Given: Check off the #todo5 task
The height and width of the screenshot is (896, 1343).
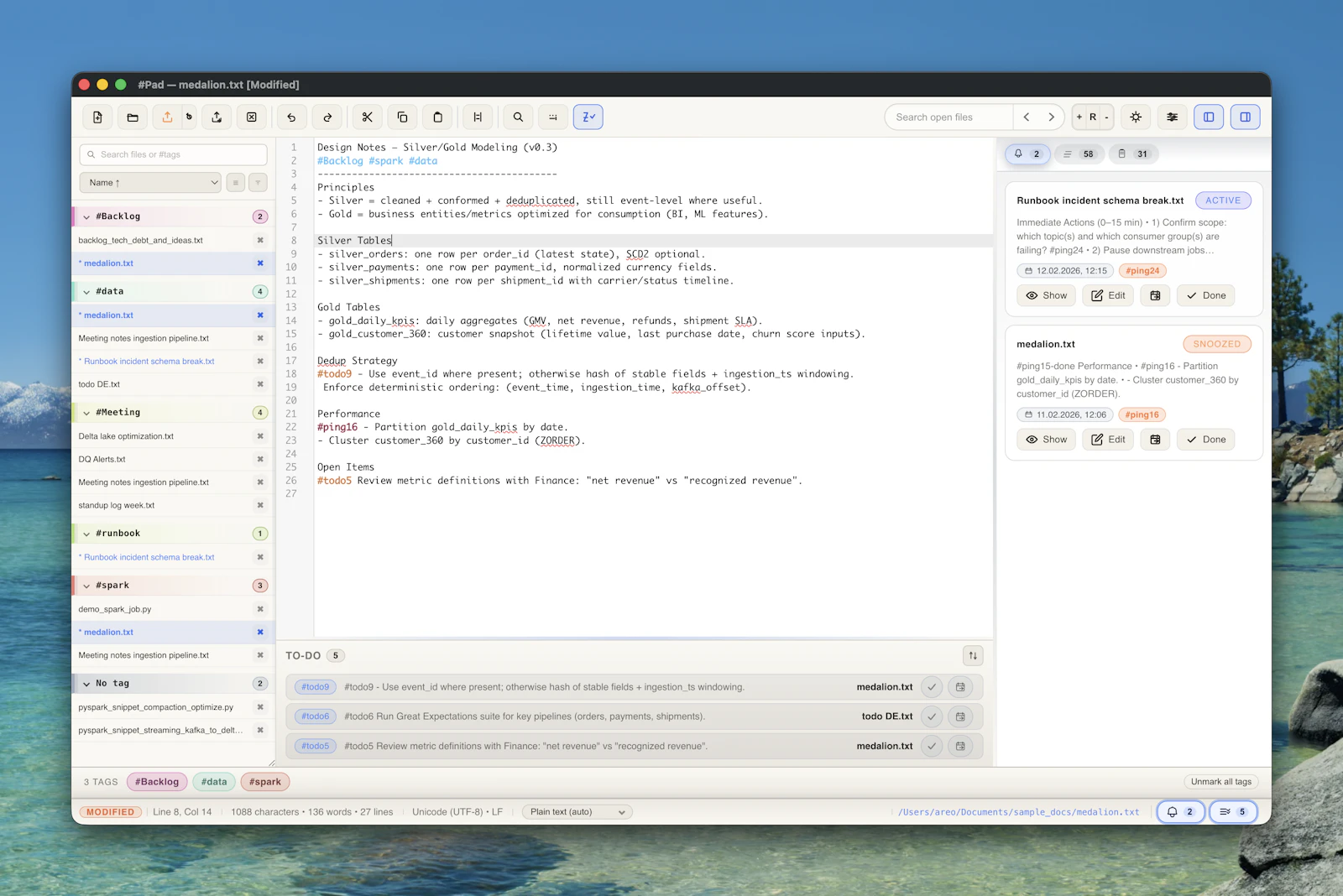Looking at the screenshot, I should click(x=932, y=746).
